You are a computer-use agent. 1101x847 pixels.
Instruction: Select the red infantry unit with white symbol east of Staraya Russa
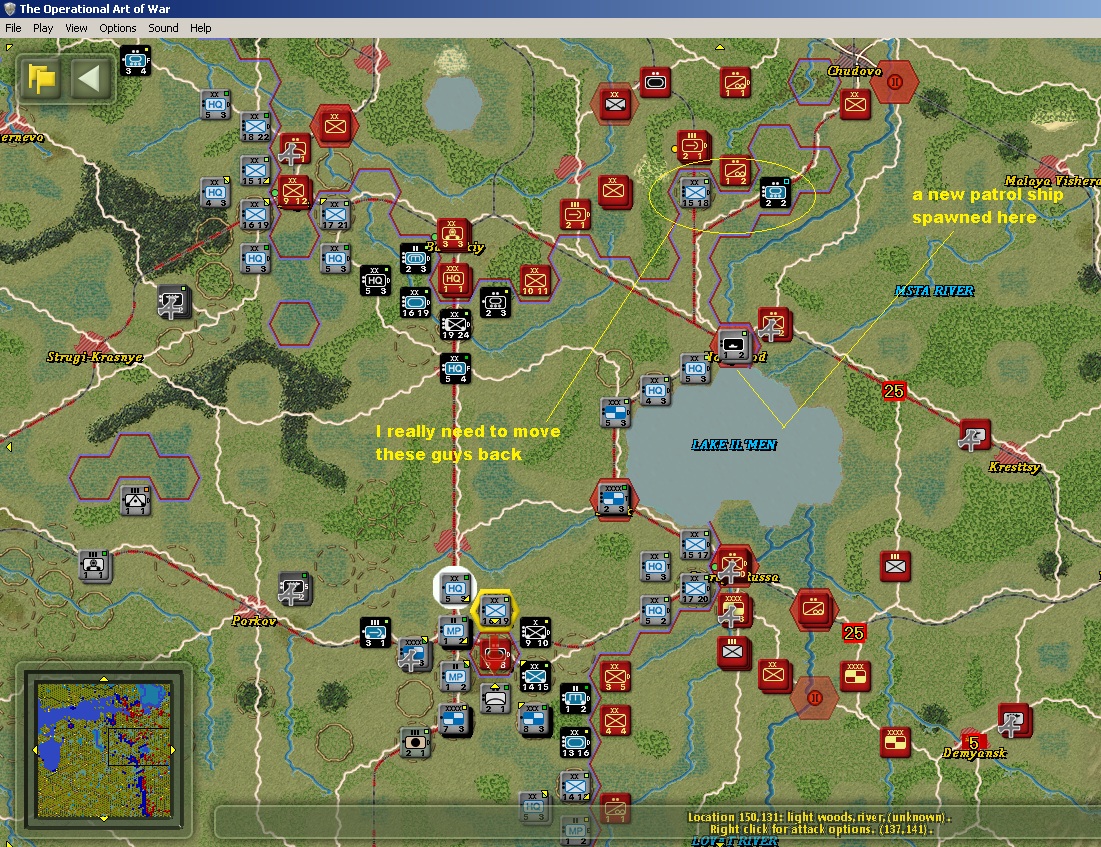coord(895,566)
